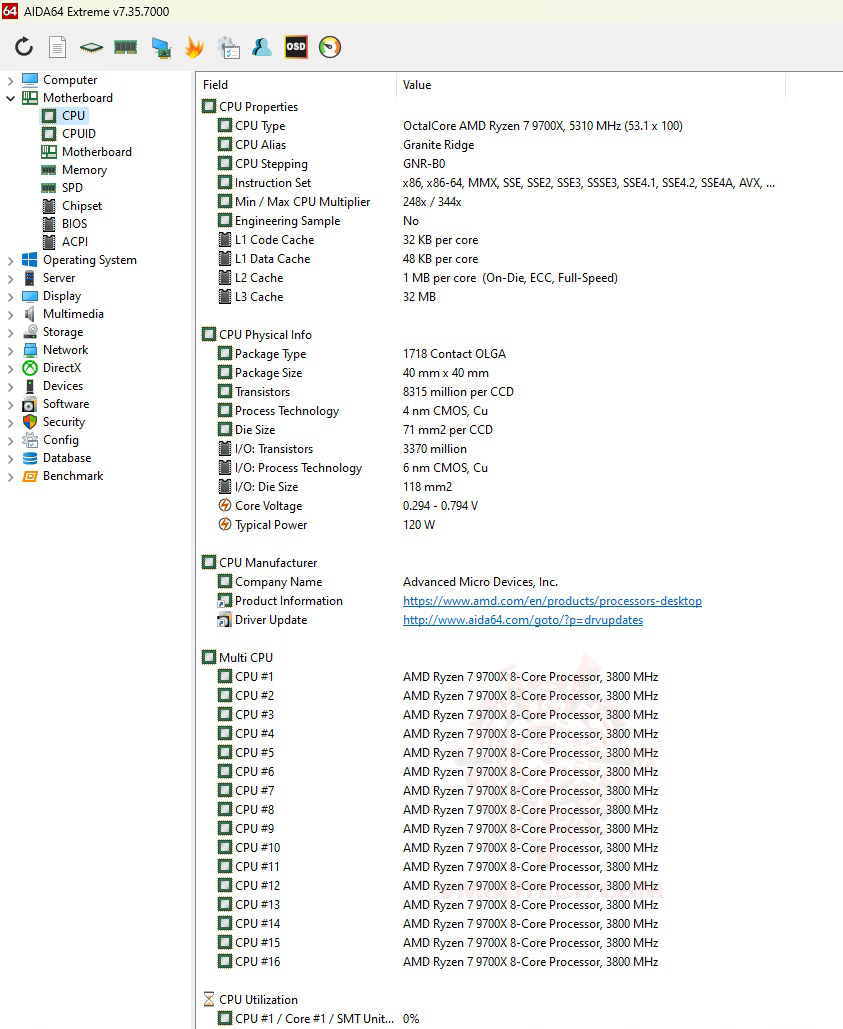Open the AMD Product Information link

[x=552, y=601]
